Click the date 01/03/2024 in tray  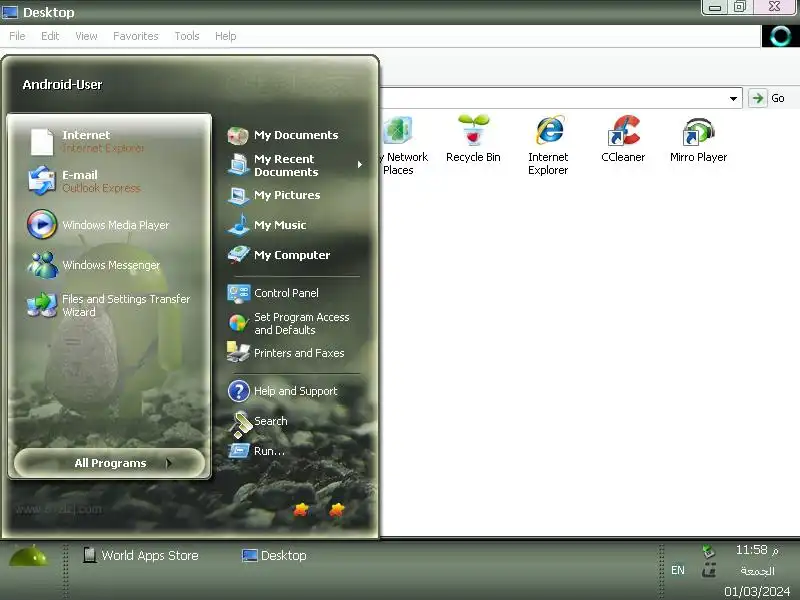757,592
